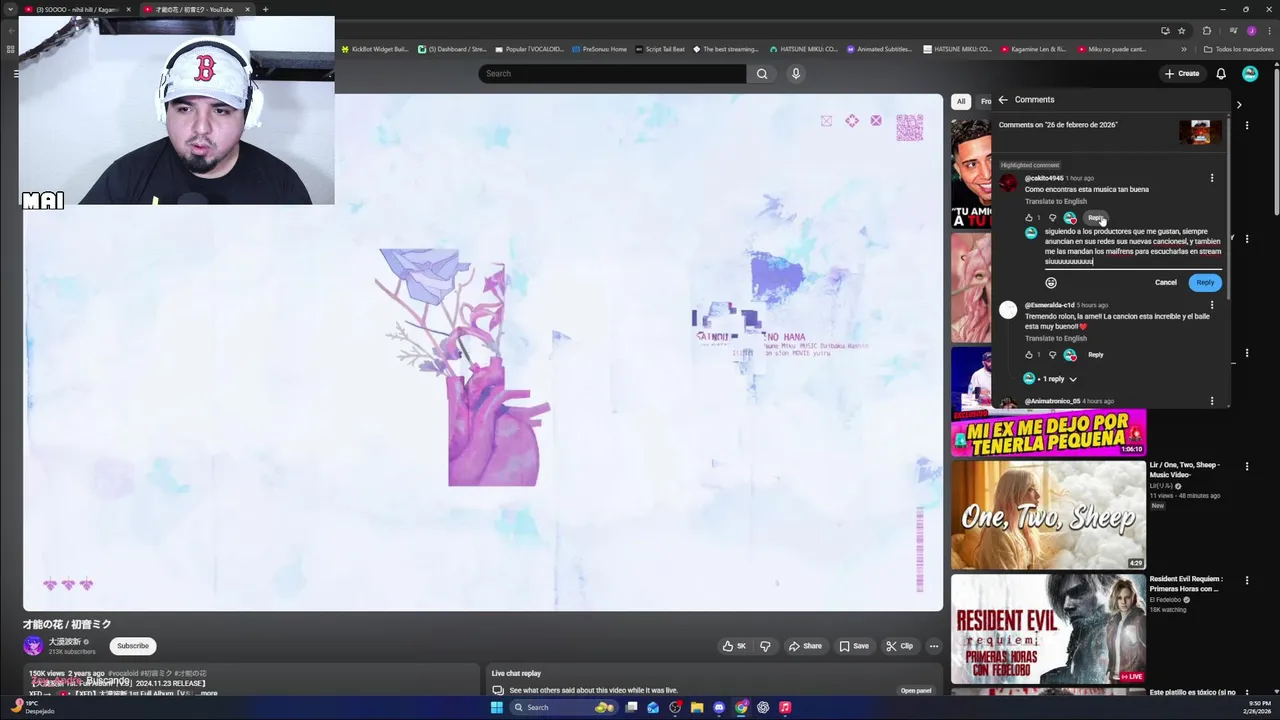Dislike the video with thumbs down
The height and width of the screenshot is (720, 1280).
(765, 646)
